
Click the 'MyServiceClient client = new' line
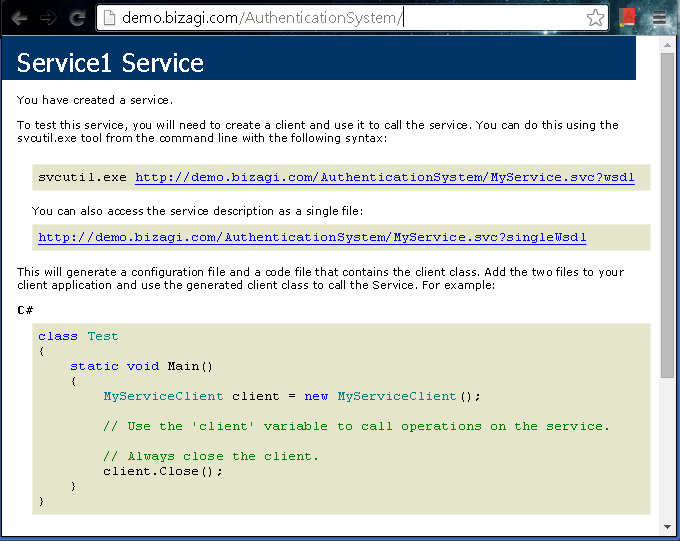(x=292, y=396)
